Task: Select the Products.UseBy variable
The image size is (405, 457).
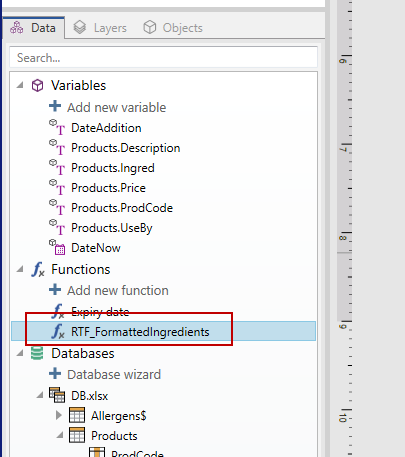Action: click(x=112, y=228)
